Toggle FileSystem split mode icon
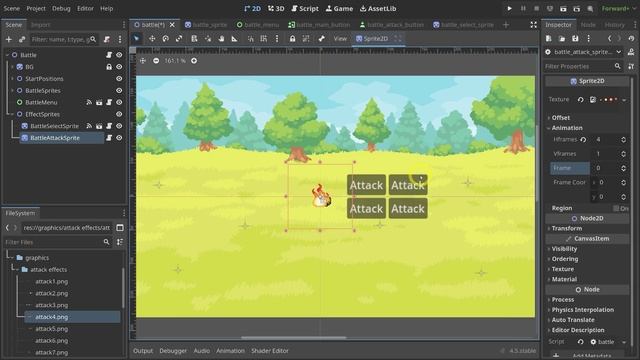The width and height of the screenshot is (640, 360). [x=120, y=227]
